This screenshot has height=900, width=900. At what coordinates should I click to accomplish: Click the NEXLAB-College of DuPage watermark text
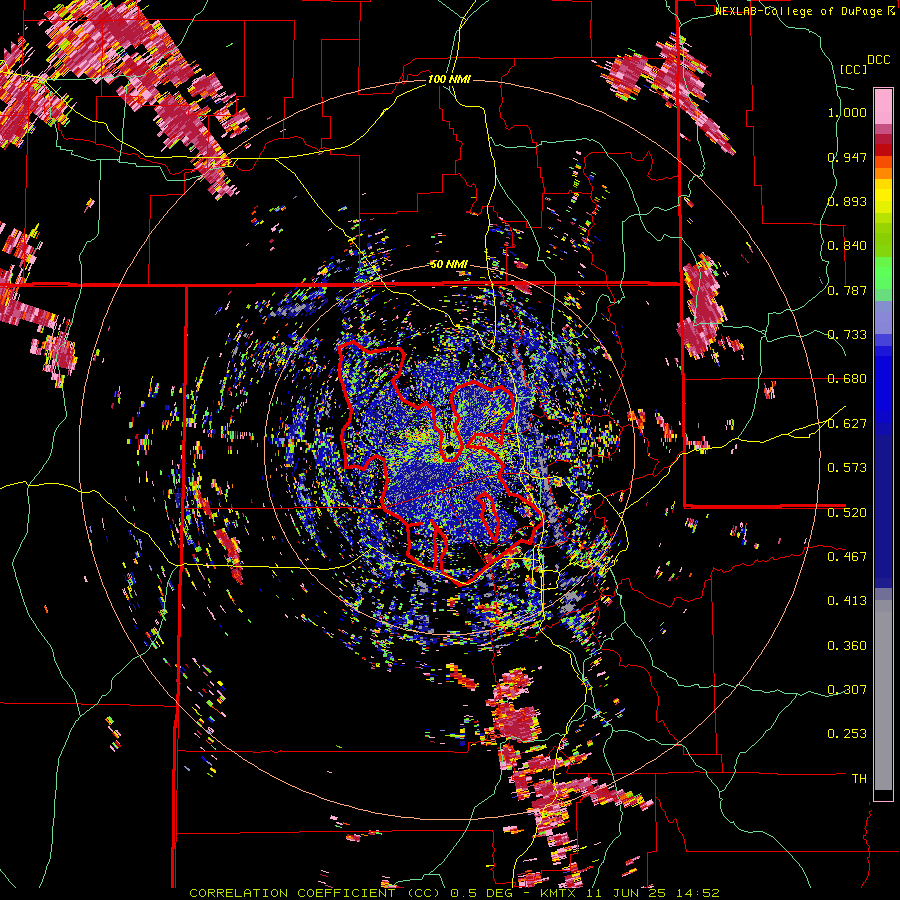(x=804, y=11)
